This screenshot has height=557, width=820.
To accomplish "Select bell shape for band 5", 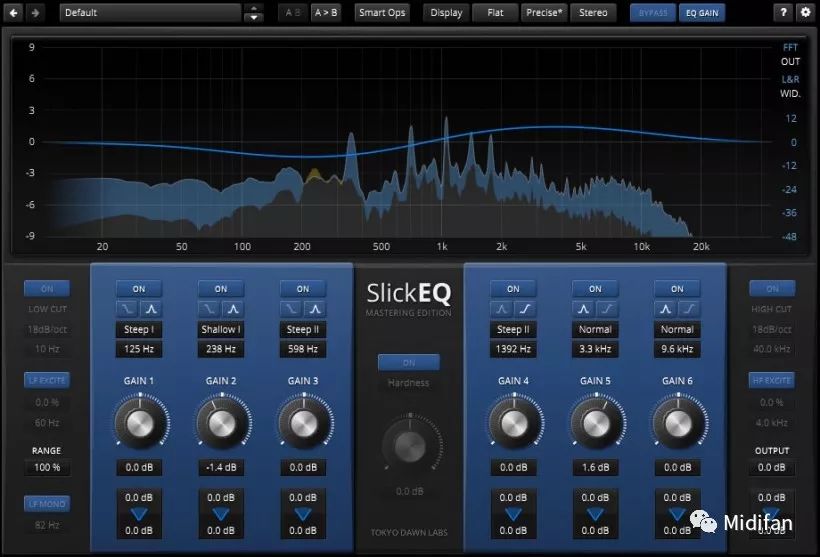I will click(584, 309).
